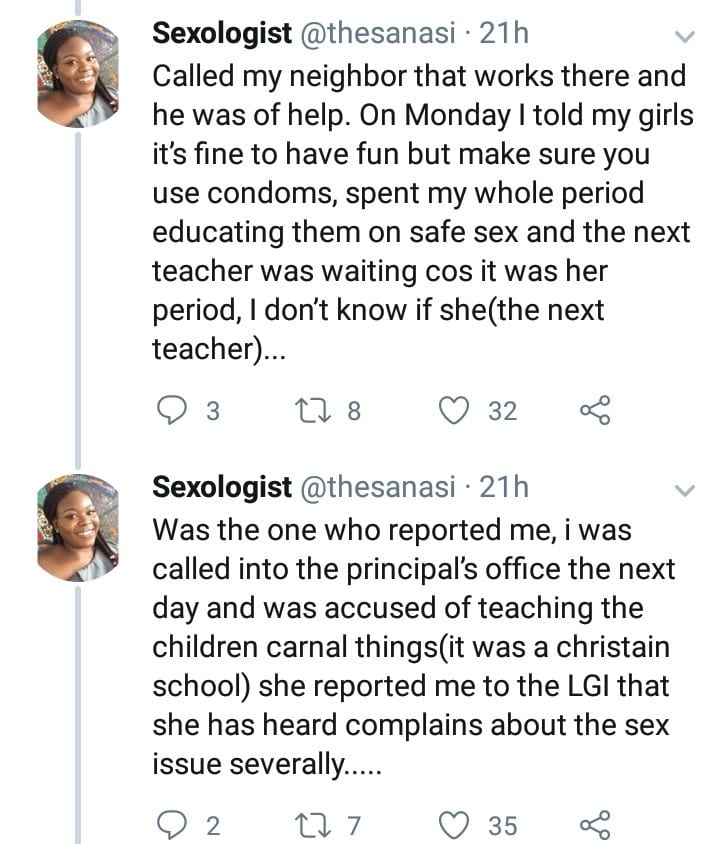
Task: Share the first tweet
Action: point(594,411)
